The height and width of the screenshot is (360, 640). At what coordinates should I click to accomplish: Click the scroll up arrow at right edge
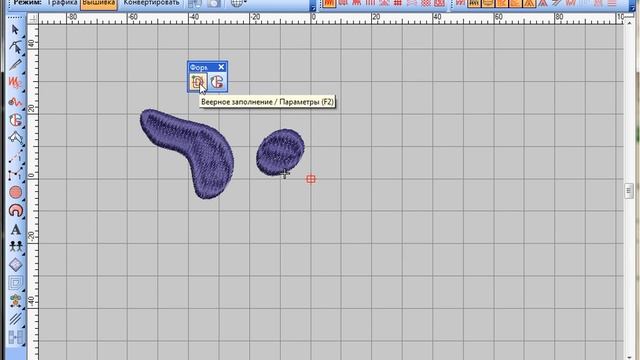pos(629,24)
